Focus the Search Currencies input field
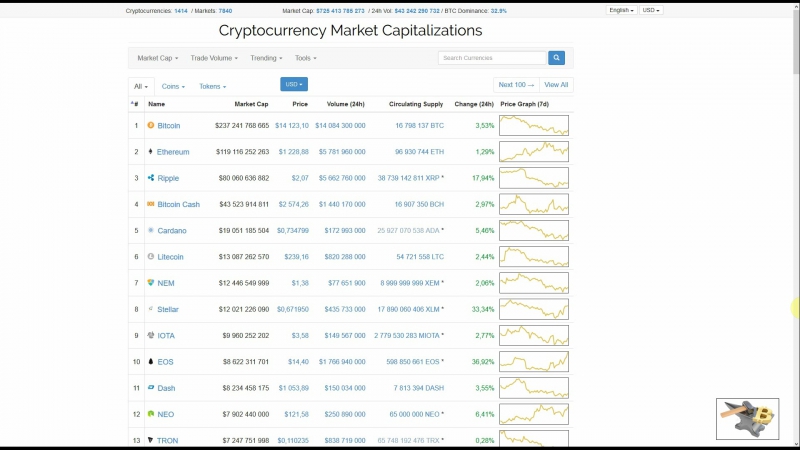Image resolution: width=800 pixels, height=450 pixels. pyautogui.click(x=492, y=58)
